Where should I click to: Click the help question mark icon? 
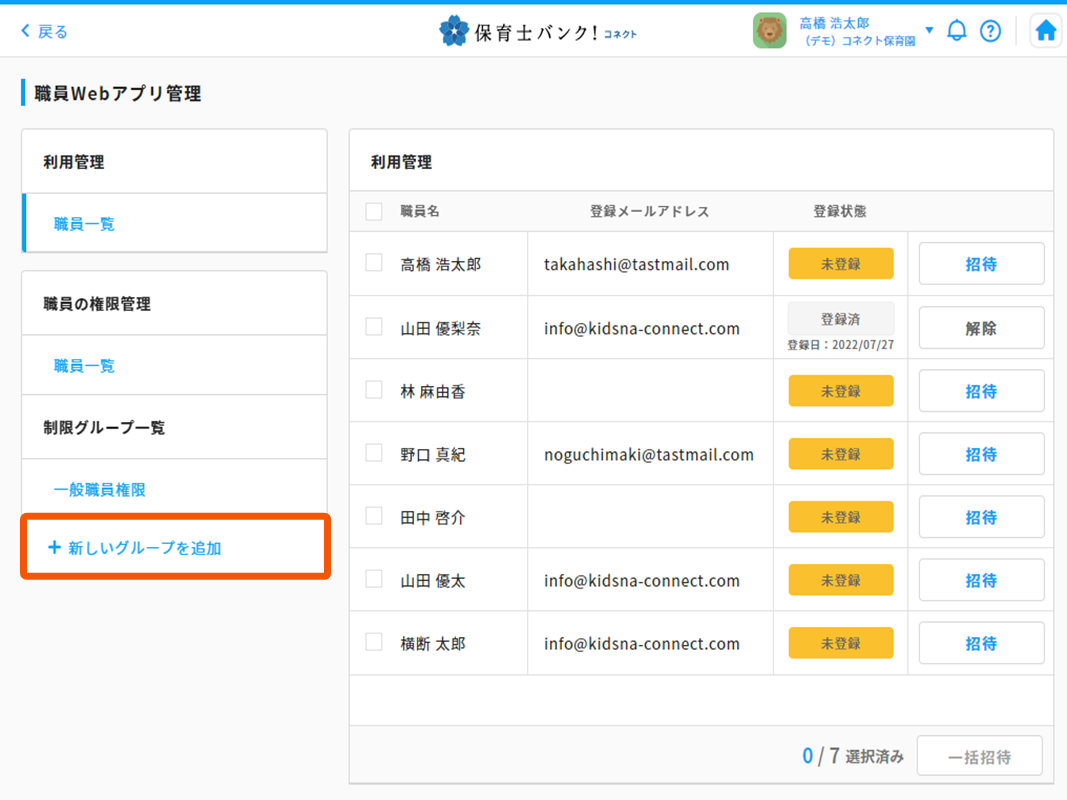click(990, 31)
